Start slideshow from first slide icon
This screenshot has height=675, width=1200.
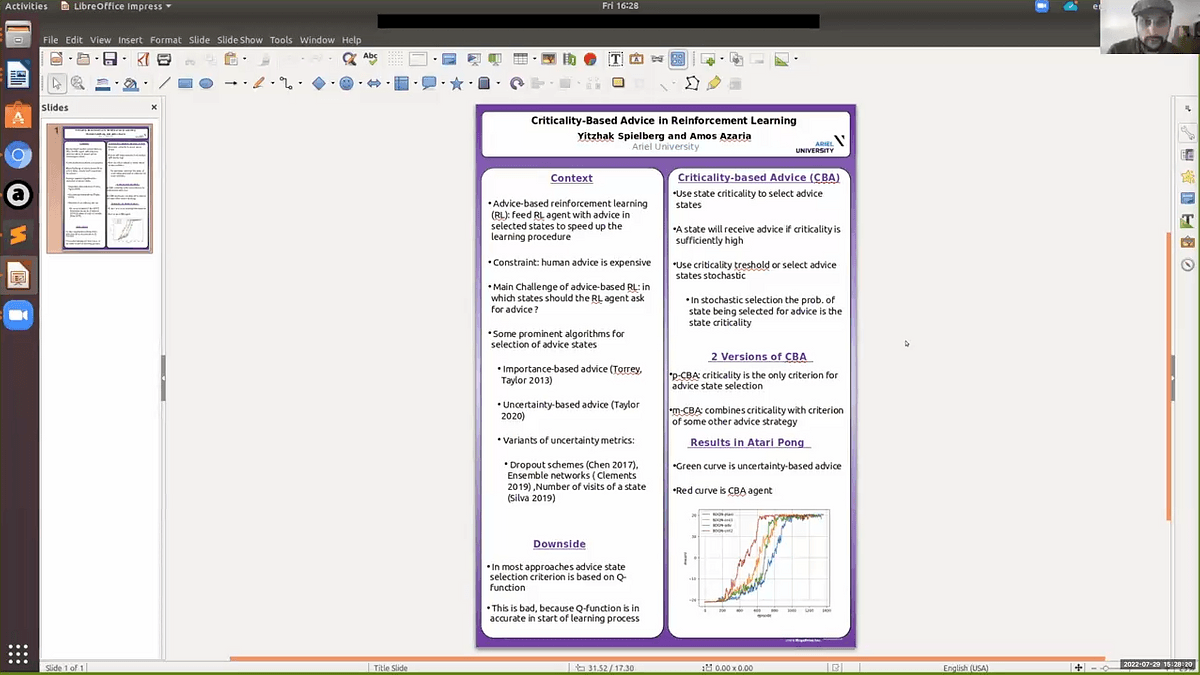coord(474,59)
